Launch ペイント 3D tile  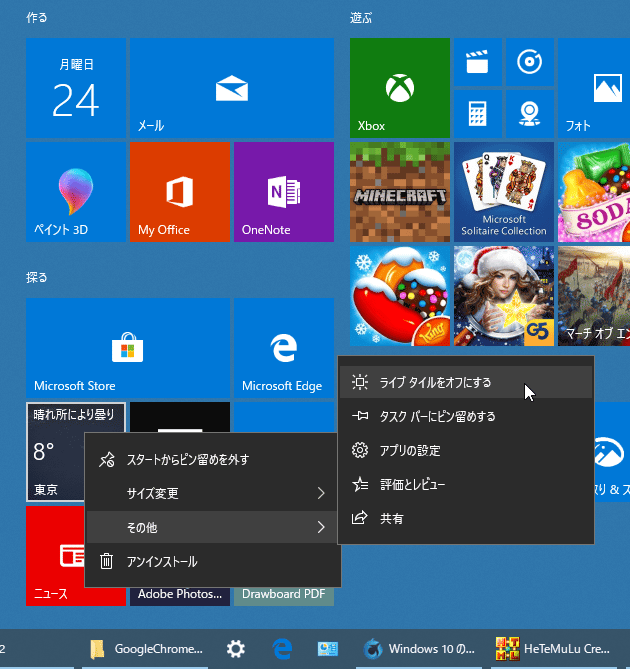coord(76,192)
